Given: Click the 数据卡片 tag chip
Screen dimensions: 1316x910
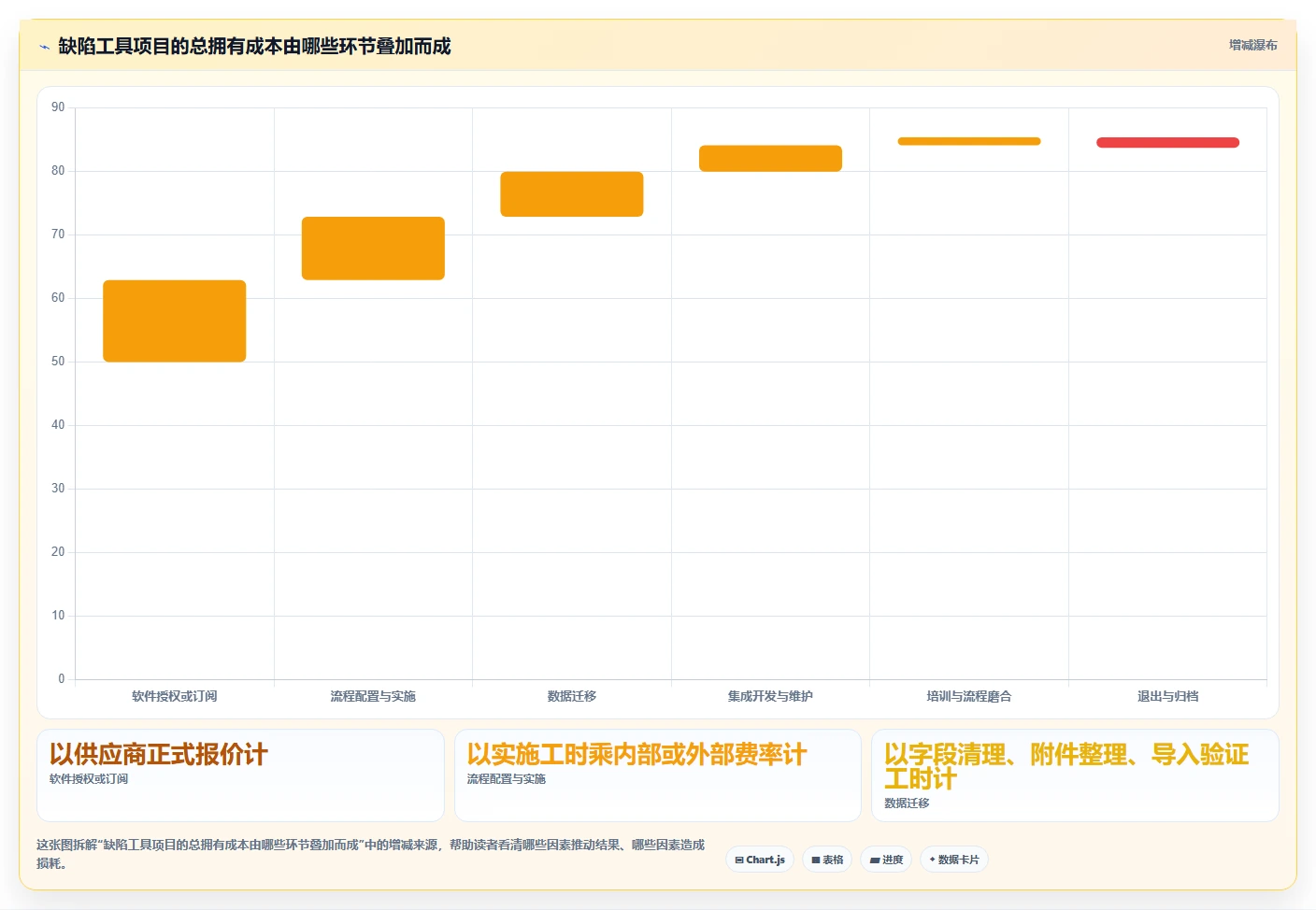Looking at the screenshot, I should click(x=954, y=860).
